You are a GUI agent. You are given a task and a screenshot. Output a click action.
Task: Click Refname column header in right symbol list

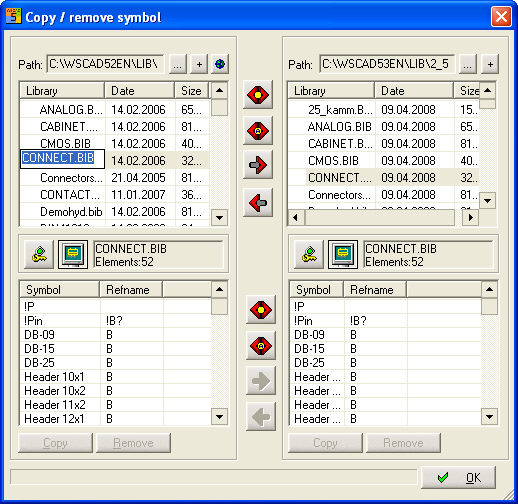375,290
